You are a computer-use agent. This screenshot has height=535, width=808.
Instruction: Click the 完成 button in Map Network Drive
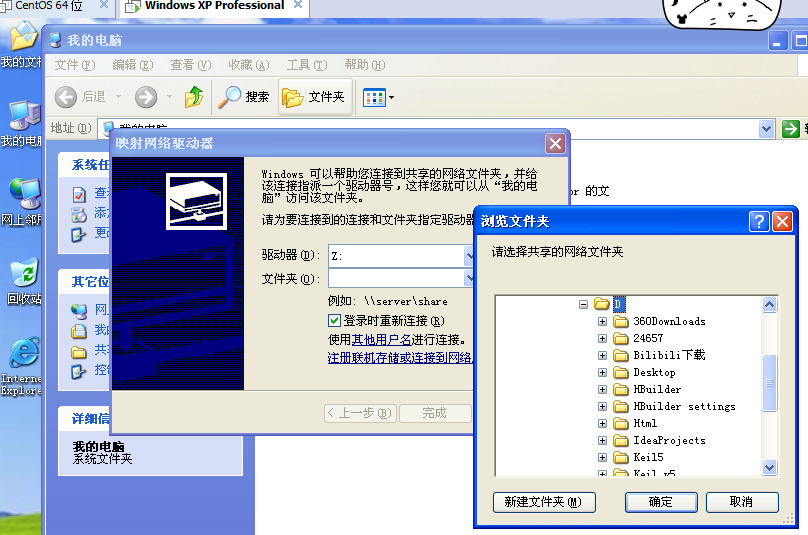tap(435, 413)
